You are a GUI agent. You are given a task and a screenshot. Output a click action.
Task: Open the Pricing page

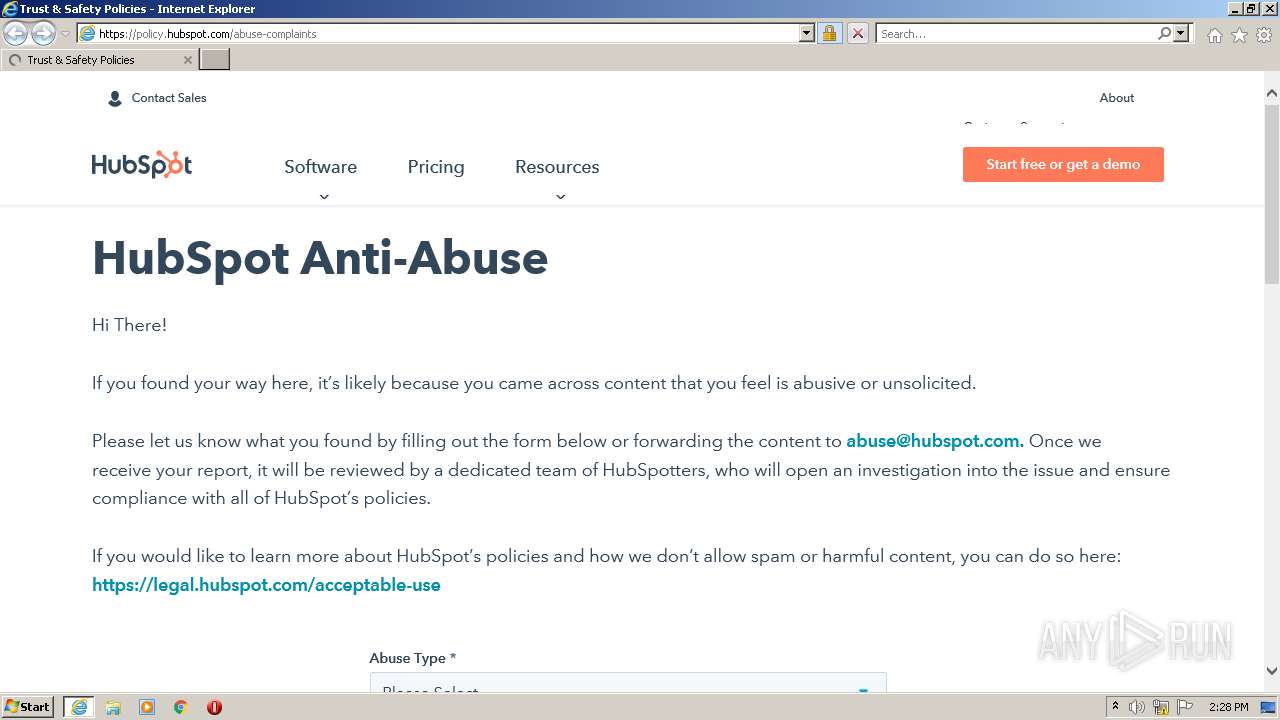point(436,167)
